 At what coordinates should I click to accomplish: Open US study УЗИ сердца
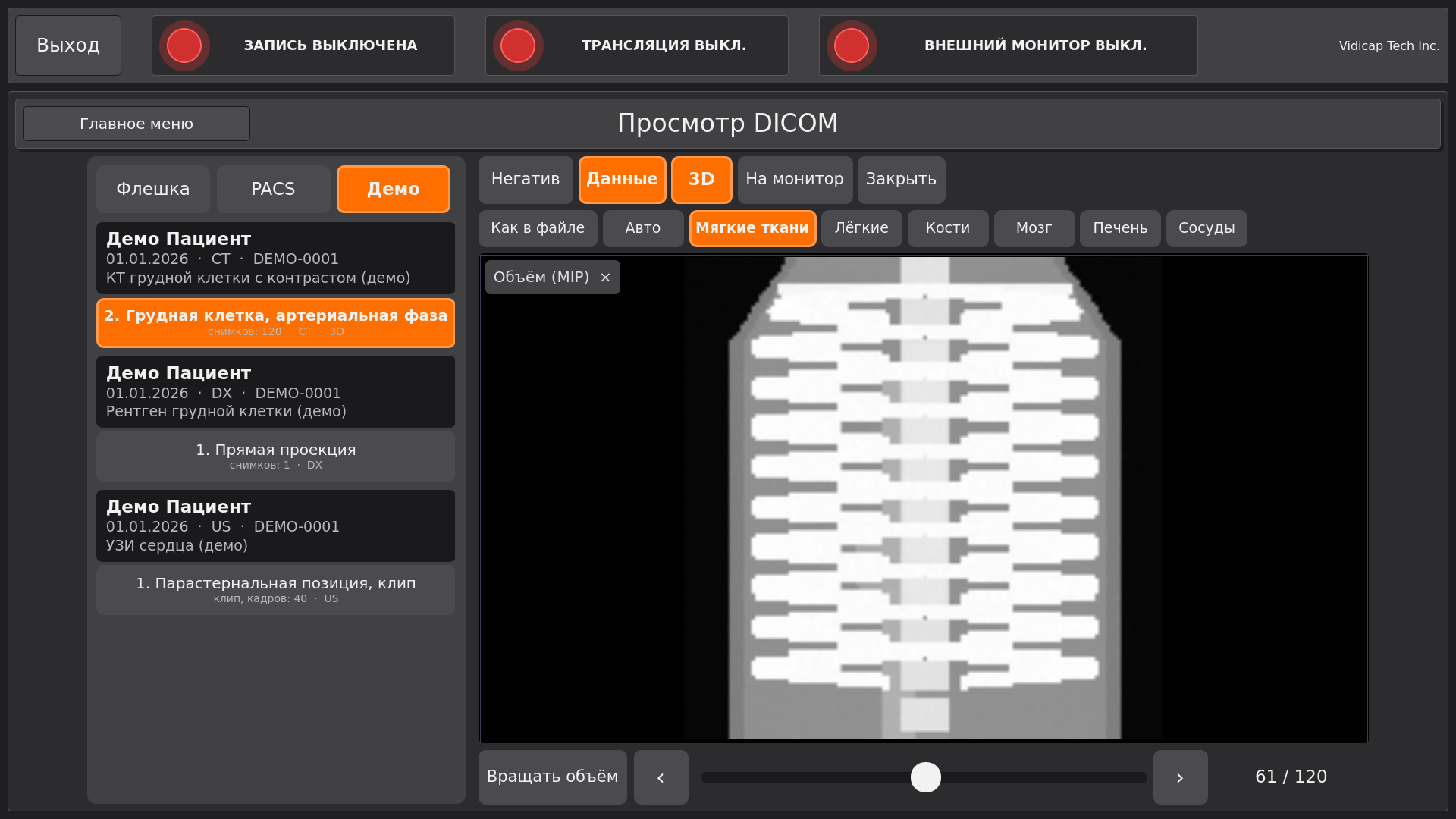[x=275, y=526]
